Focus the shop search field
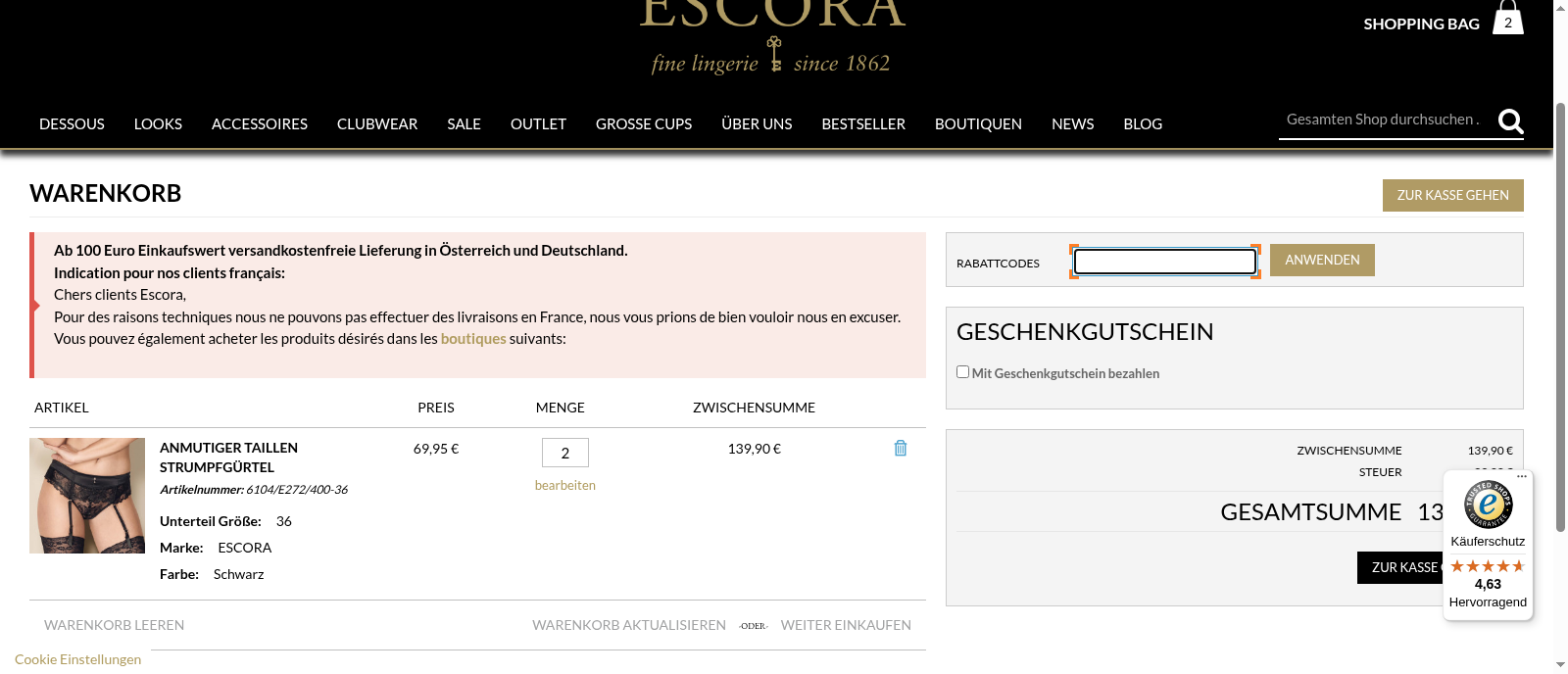Screen dimensions: 1568x674 (1386, 120)
